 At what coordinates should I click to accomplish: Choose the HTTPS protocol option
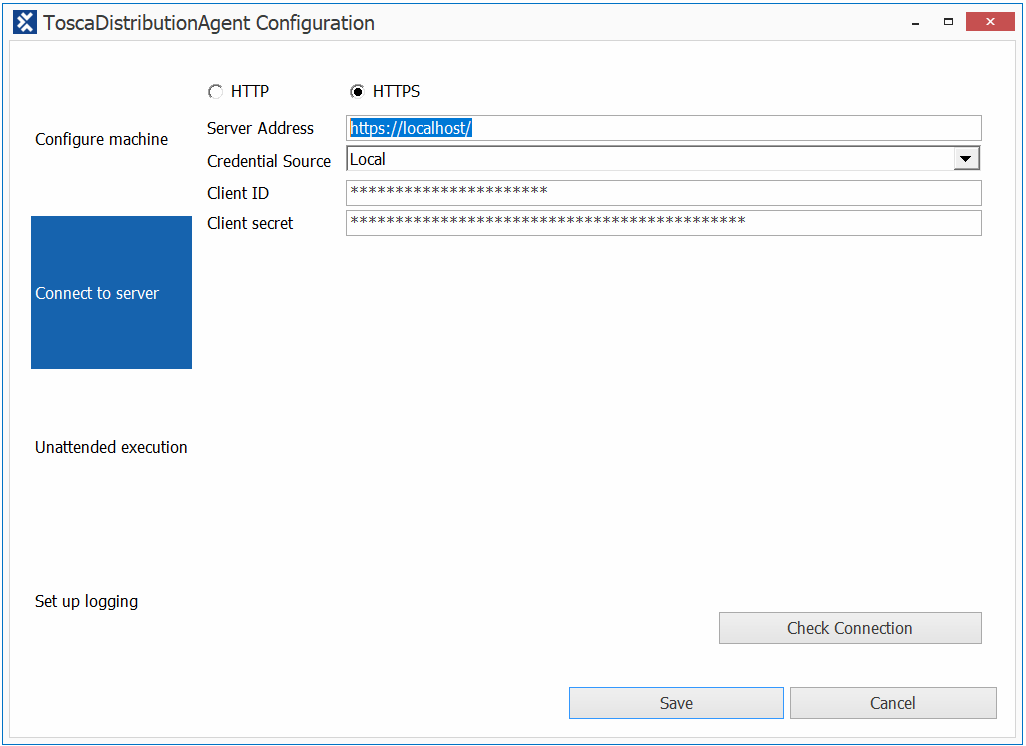click(x=357, y=92)
